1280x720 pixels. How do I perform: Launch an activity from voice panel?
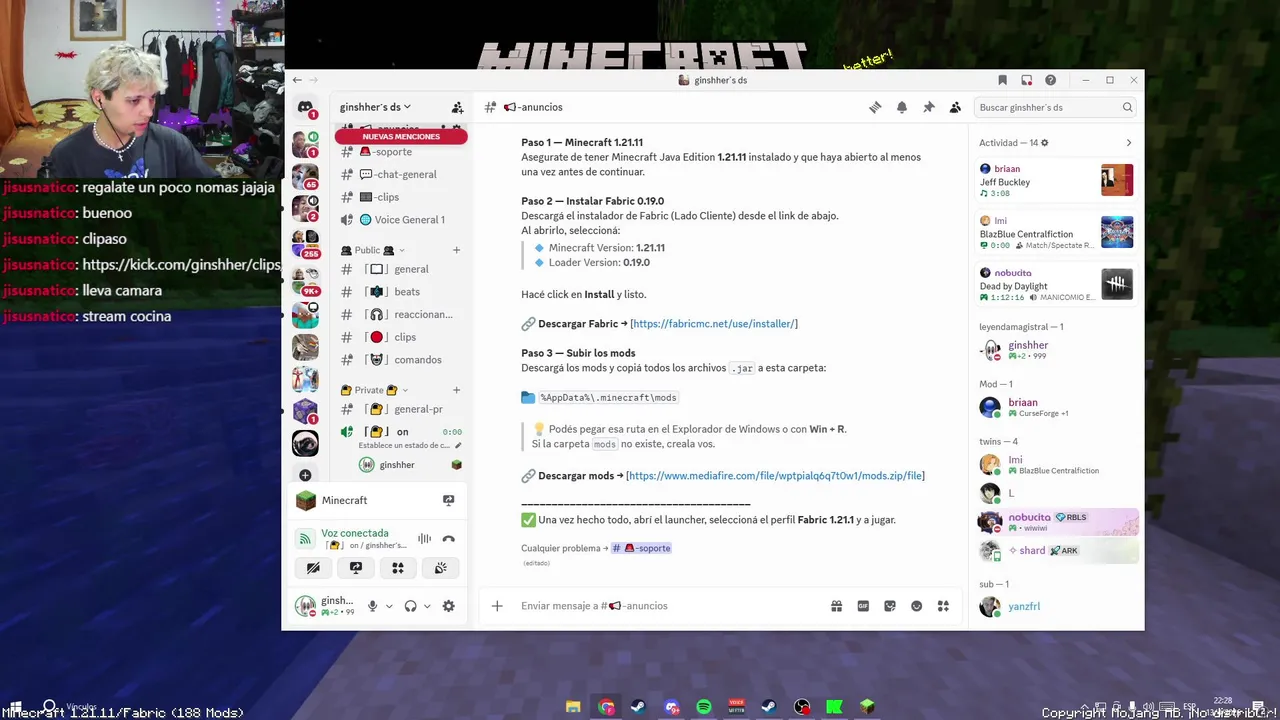click(x=398, y=568)
